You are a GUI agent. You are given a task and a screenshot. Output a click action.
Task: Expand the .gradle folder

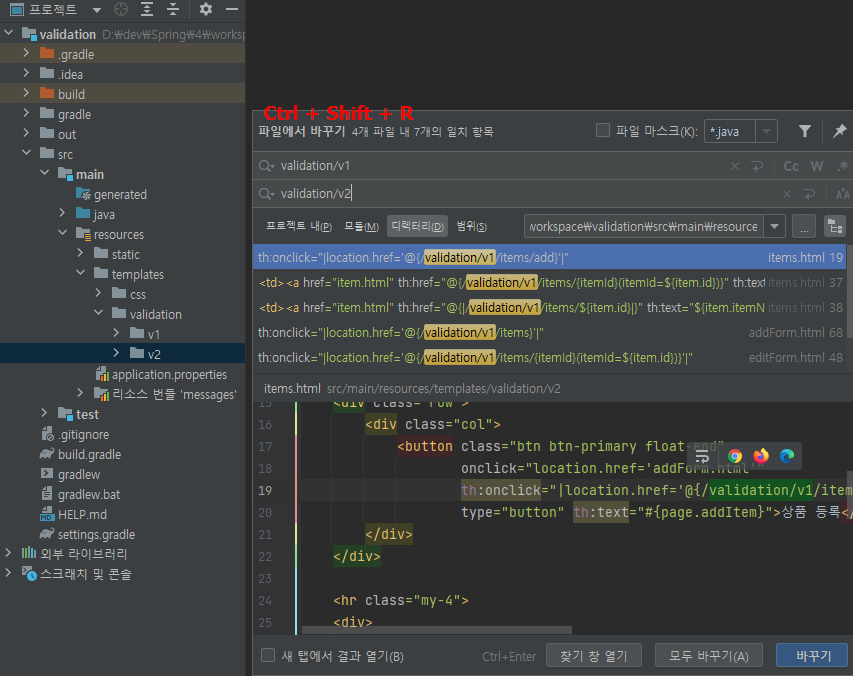click(26, 53)
